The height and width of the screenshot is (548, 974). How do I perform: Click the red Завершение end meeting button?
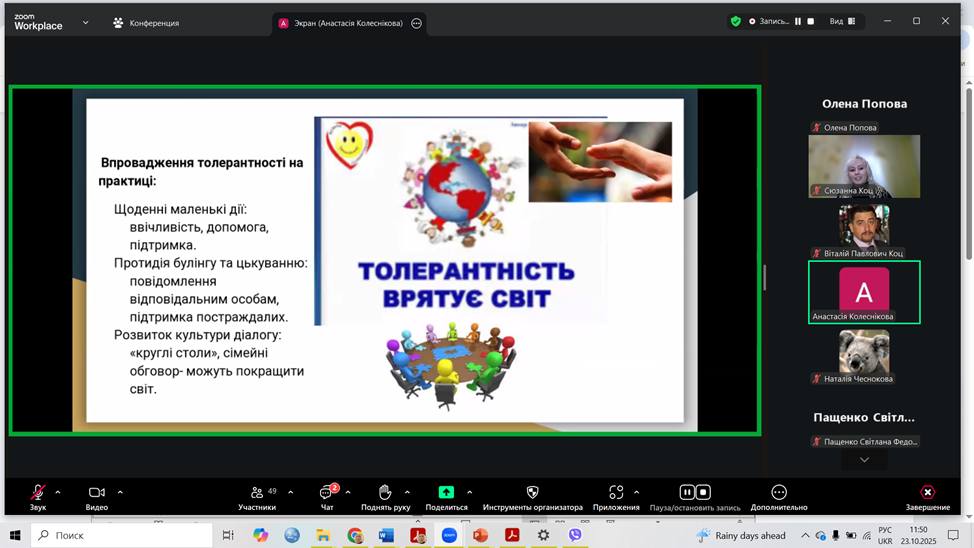pyautogui.click(x=927, y=493)
